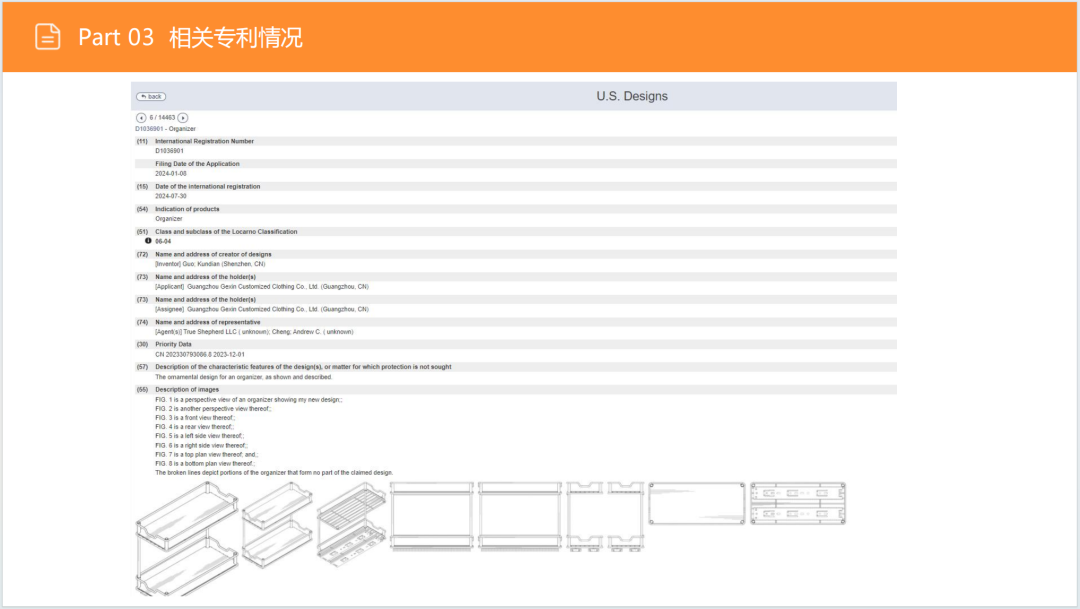Click the rear view drawing thumbnail
1080x609 pixels.
click(521, 515)
